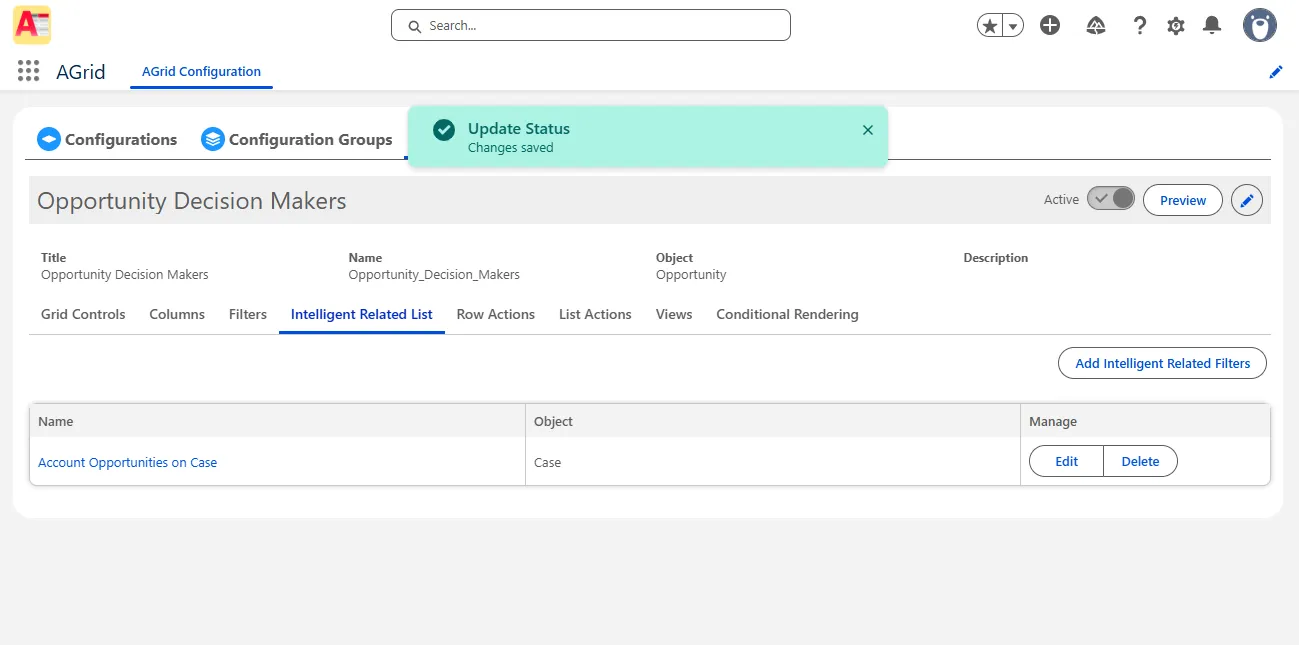Viewport: 1299px width, 645px height.
Task: Click the Configuration Groups stack icon
Action: pos(213,139)
